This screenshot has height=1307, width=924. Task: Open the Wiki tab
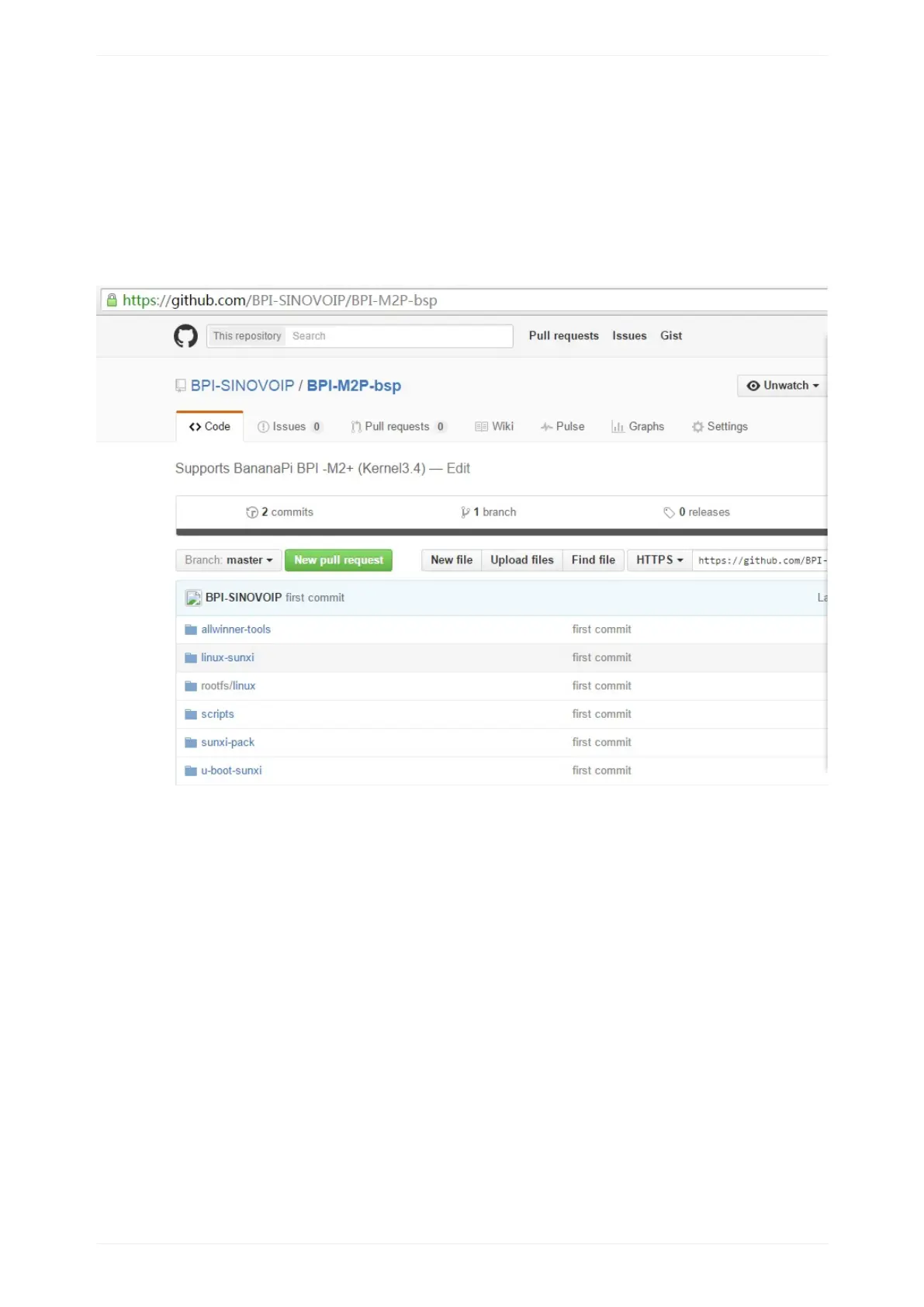(x=494, y=427)
